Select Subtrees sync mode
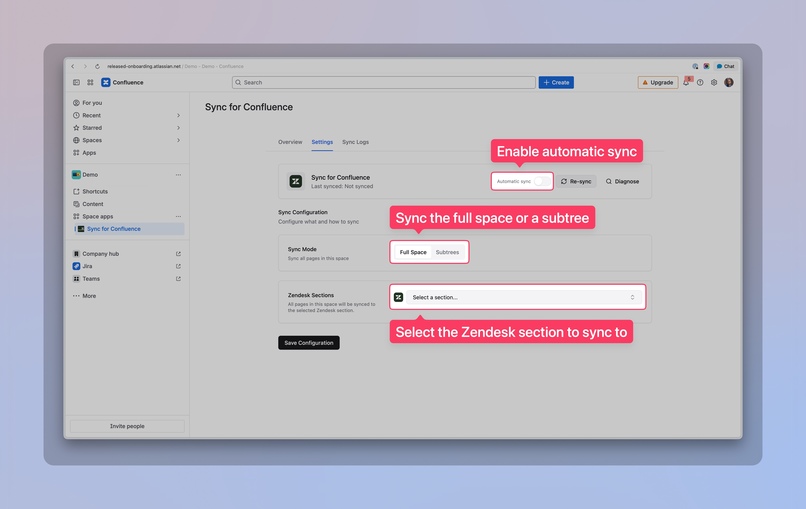Screen dimensions: 806x509 point(447,252)
